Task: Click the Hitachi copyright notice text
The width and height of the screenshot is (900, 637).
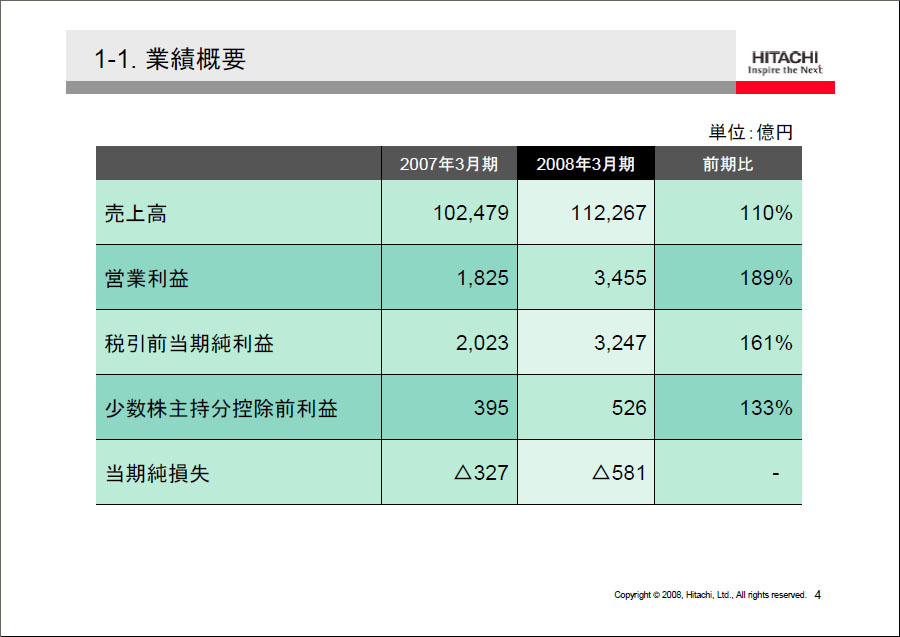Action: click(x=711, y=595)
